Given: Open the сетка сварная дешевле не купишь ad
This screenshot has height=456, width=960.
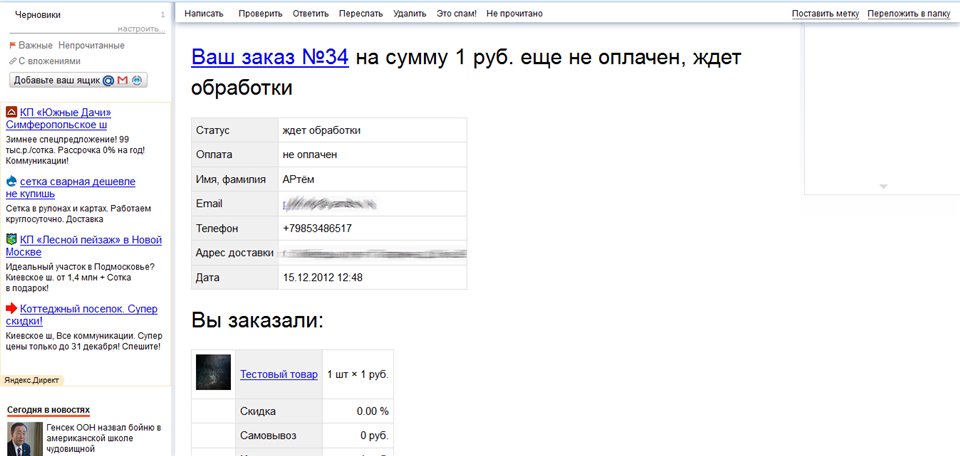Looking at the screenshot, I should tap(70, 187).
